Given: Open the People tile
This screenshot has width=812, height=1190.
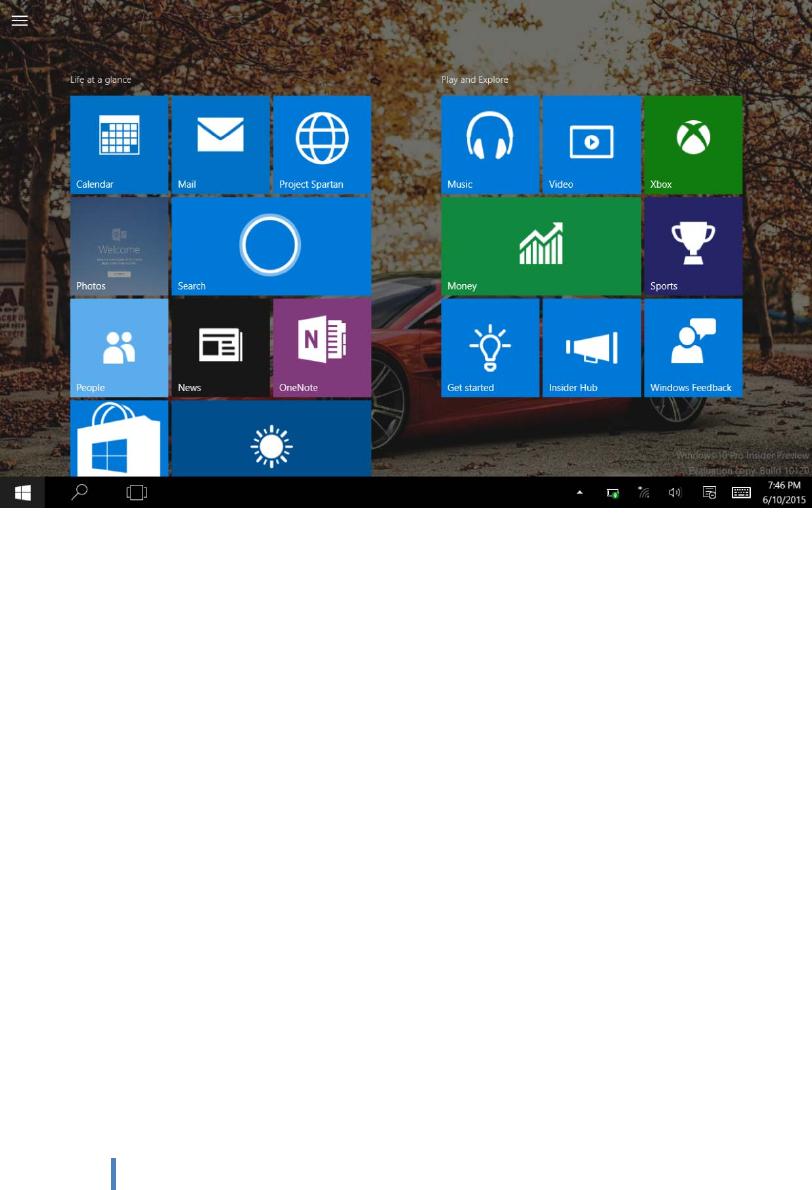Looking at the screenshot, I should click(x=119, y=348).
